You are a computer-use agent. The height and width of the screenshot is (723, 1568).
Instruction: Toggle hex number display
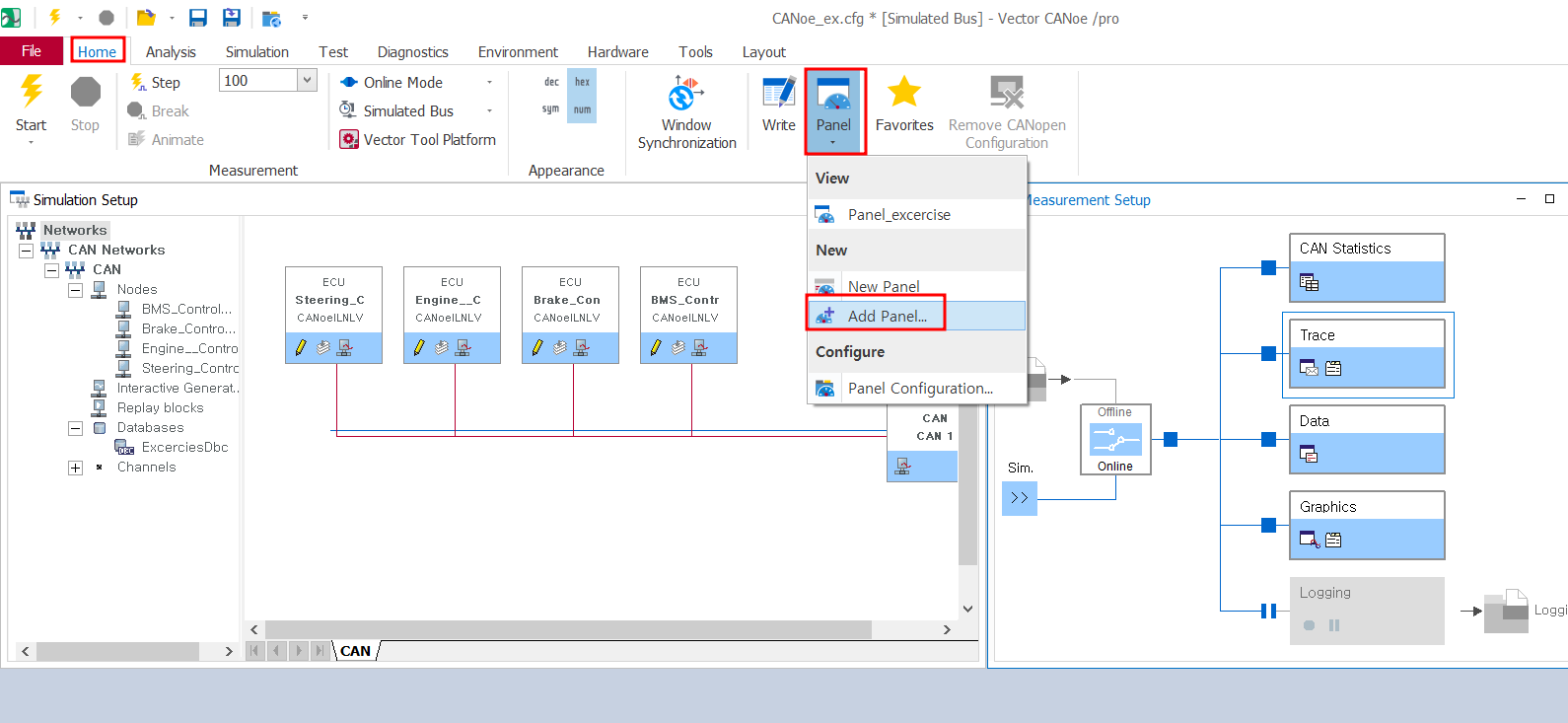583,82
